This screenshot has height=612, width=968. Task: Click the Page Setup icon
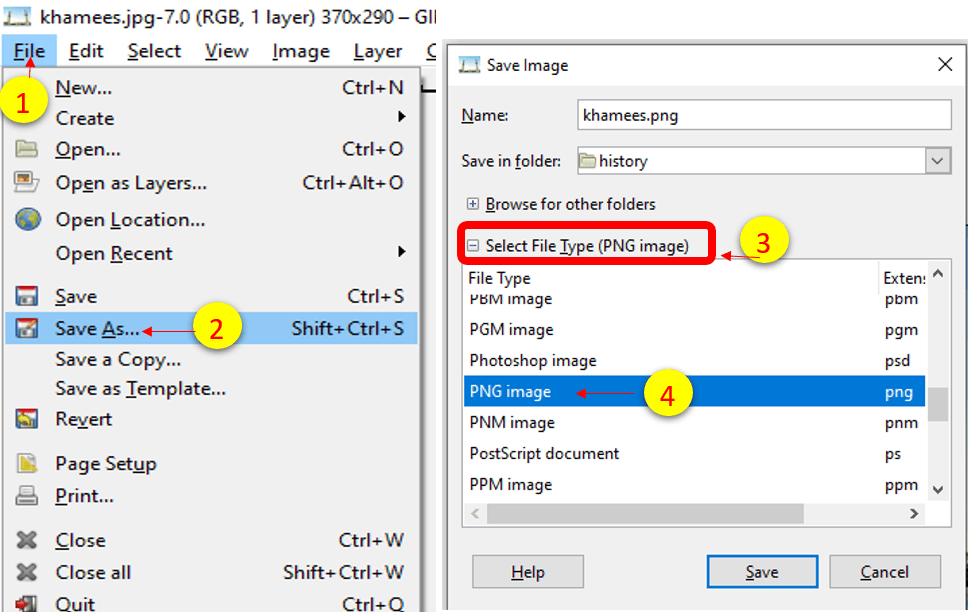tap(27, 463)
